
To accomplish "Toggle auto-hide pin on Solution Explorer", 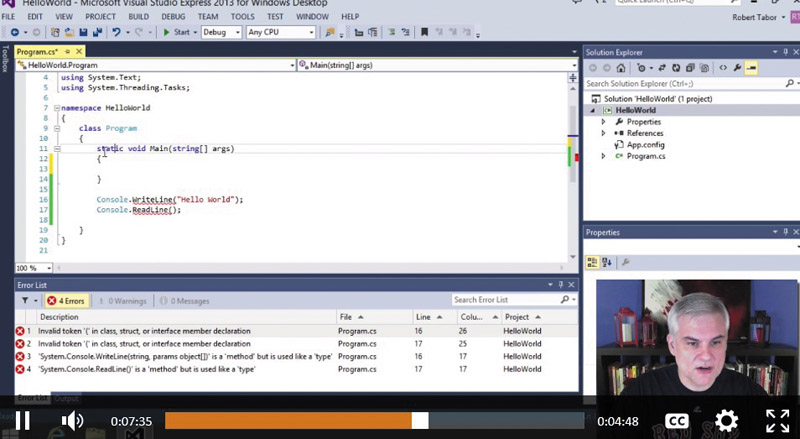I will (x=786, y=52).
